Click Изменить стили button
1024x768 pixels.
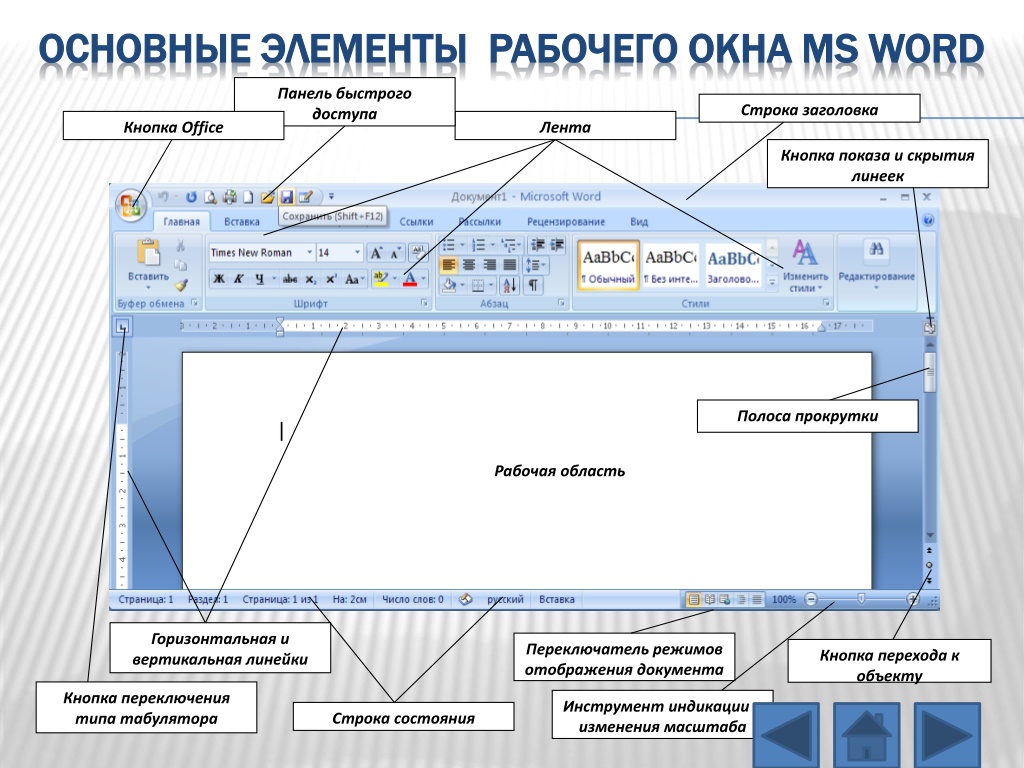[x=805, y=266]
